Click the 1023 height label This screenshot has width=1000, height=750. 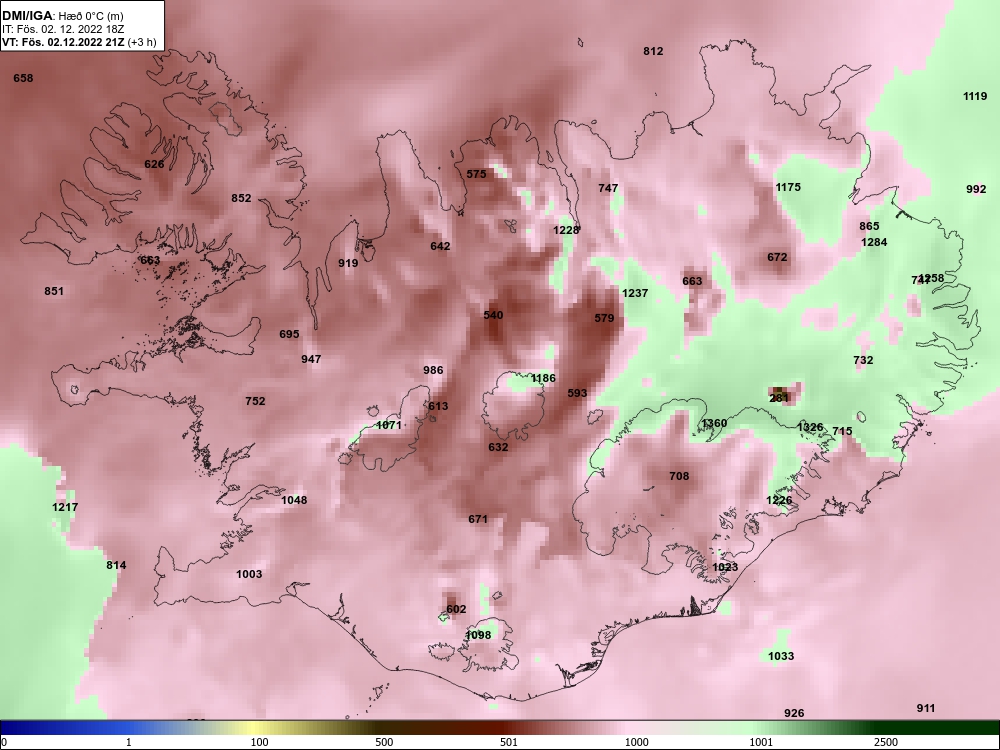click(724, 568)
